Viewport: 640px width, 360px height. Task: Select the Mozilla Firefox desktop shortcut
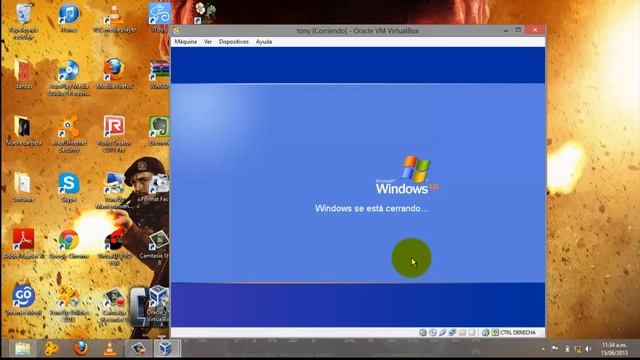coord(114,74)
